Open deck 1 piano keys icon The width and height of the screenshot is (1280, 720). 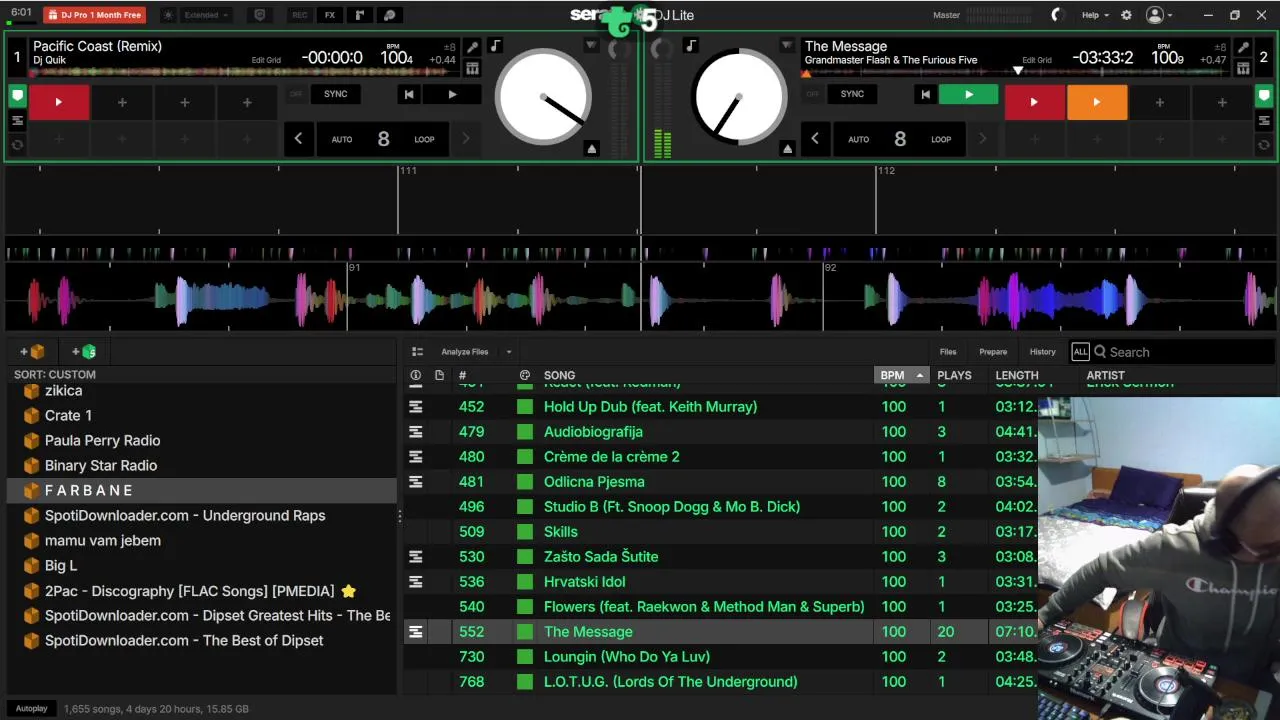click(x=472, y=68)
